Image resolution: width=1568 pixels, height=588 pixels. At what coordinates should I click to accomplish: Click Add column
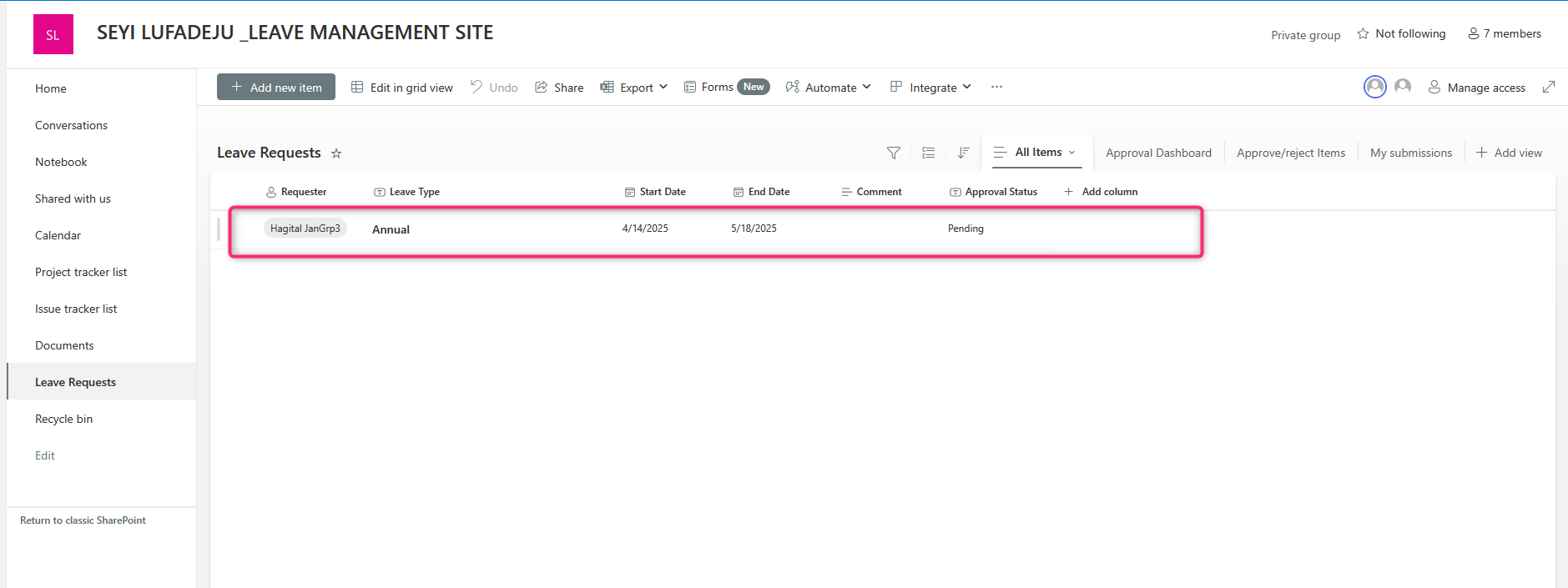1102,192
